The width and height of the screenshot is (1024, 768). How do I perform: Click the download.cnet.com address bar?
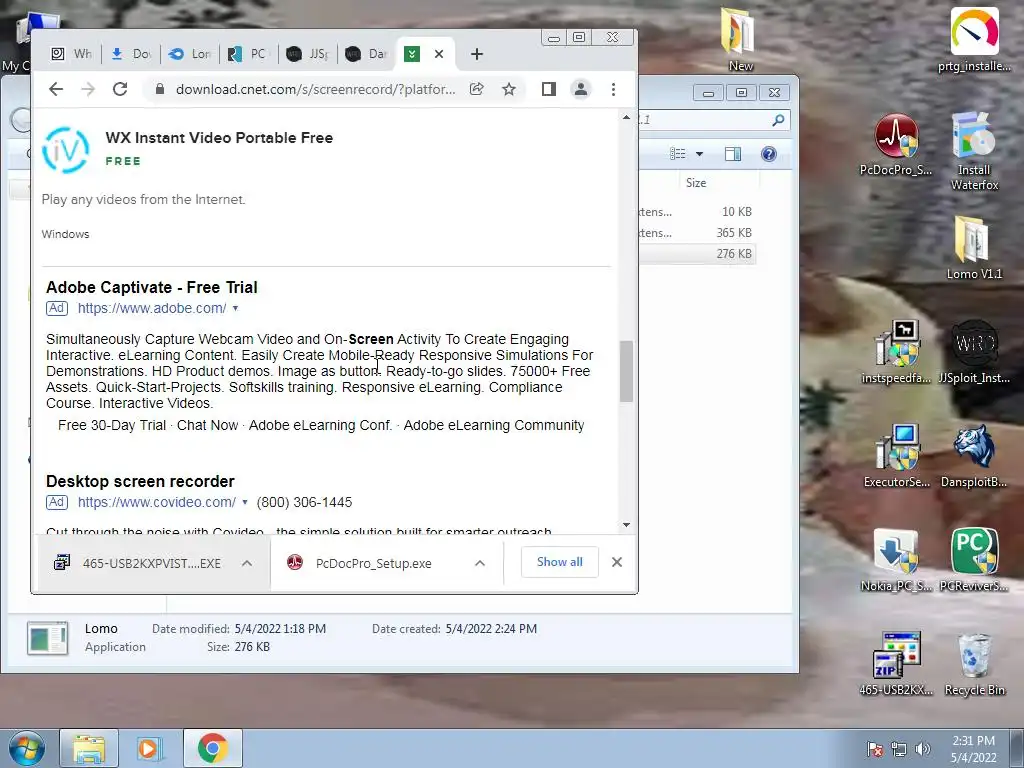point(315,89)
